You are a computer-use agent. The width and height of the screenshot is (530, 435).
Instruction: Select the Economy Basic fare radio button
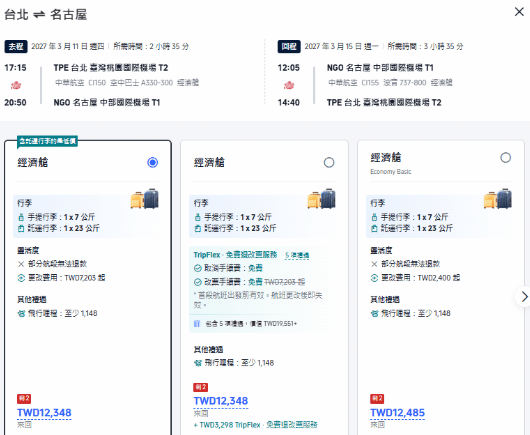coord(505,158)
